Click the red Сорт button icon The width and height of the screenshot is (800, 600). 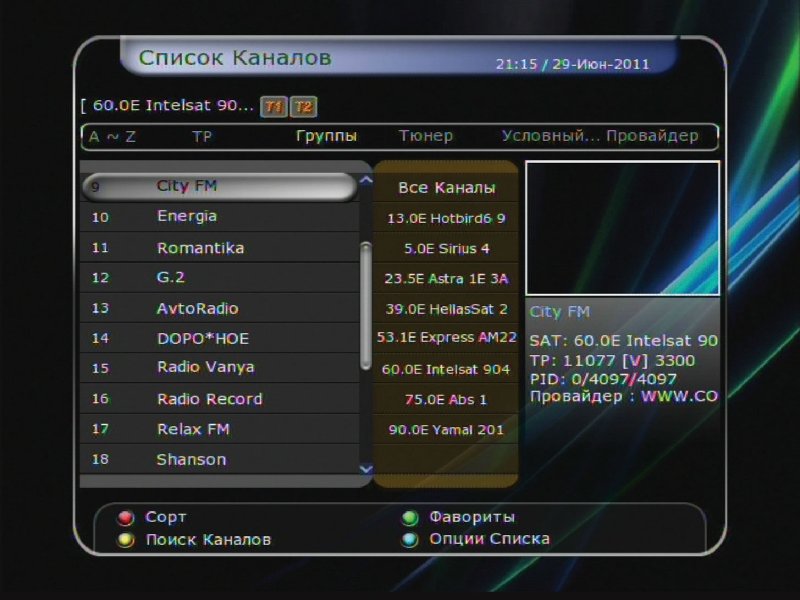pos(125,518)
